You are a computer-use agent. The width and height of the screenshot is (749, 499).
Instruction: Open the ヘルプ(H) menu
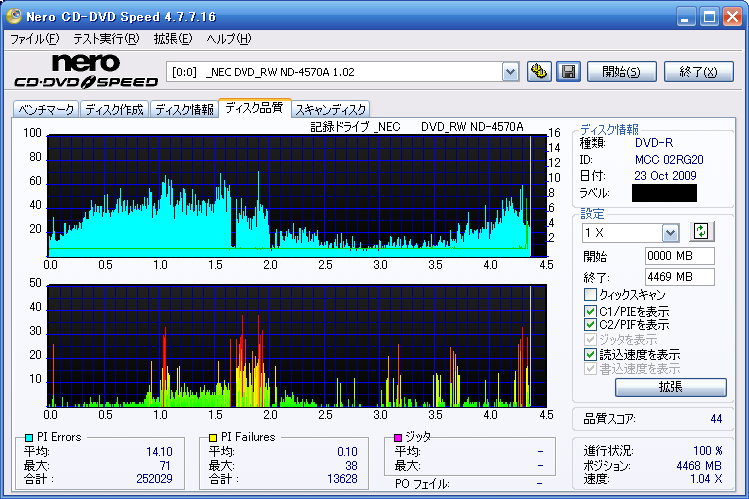[229, 39]
